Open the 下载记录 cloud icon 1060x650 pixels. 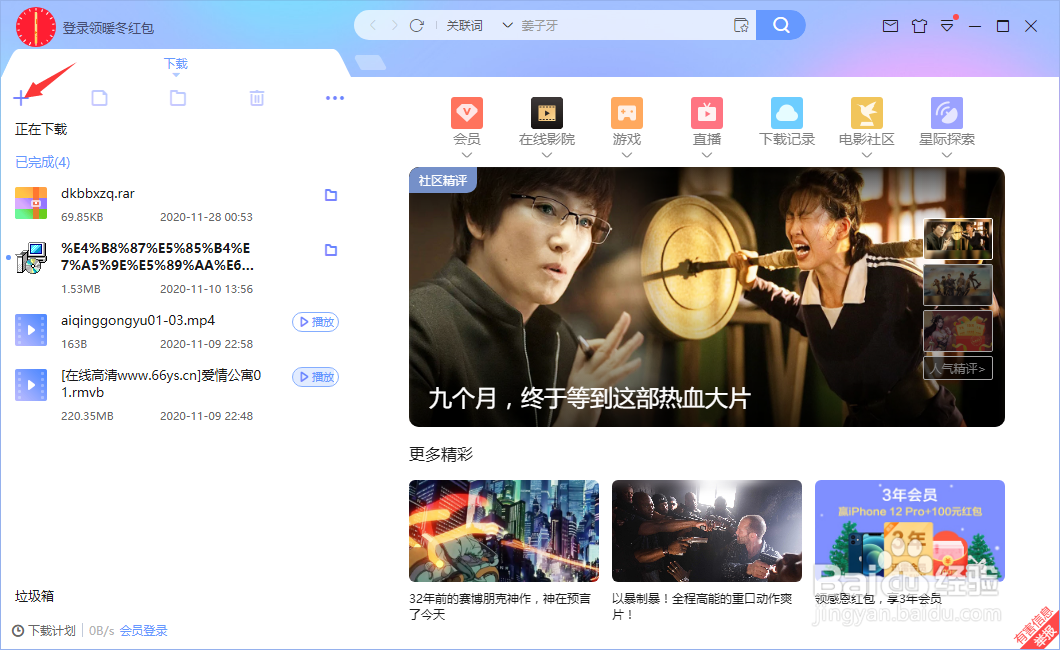pos(787,113)
